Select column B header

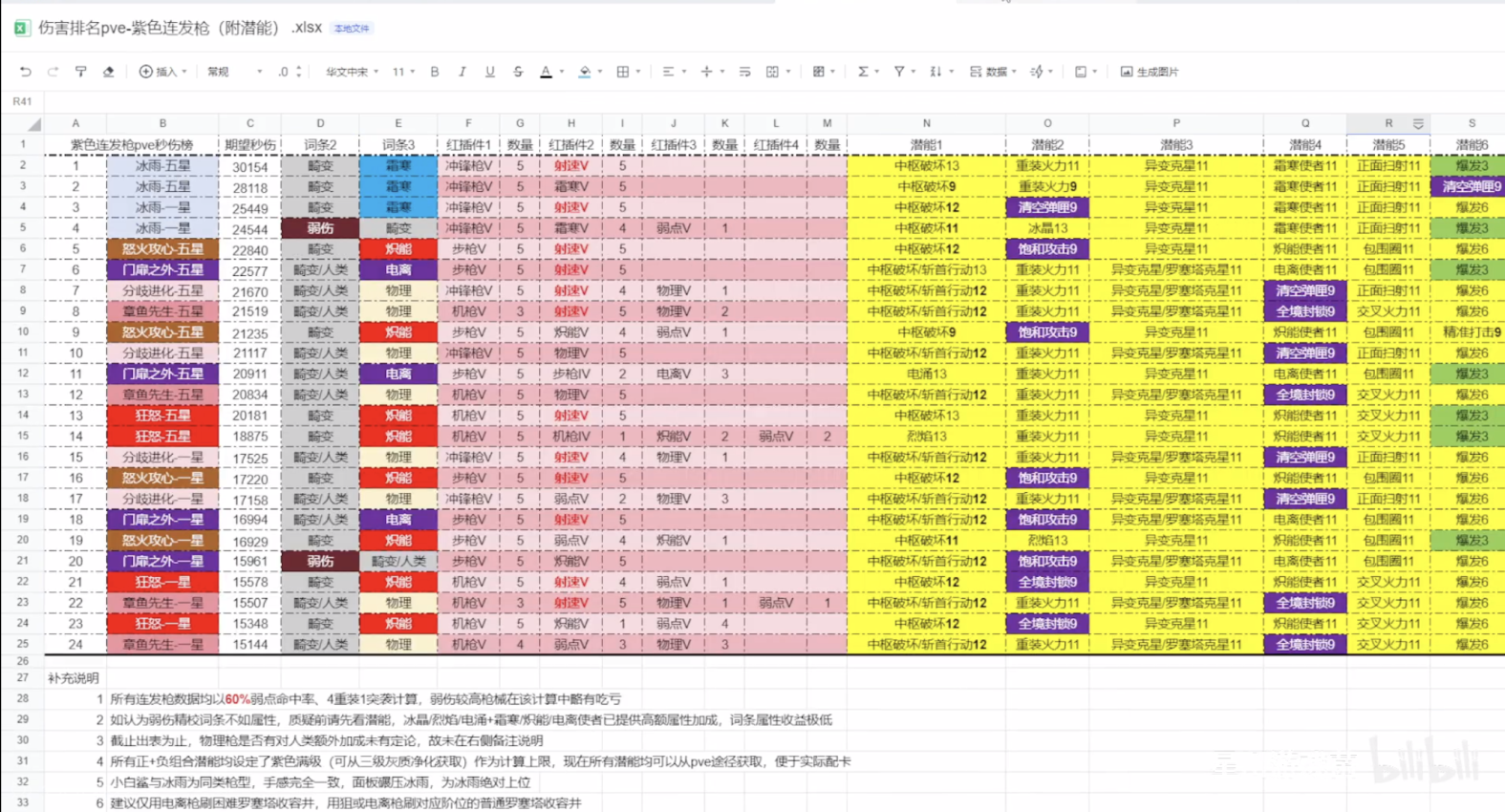162,123
